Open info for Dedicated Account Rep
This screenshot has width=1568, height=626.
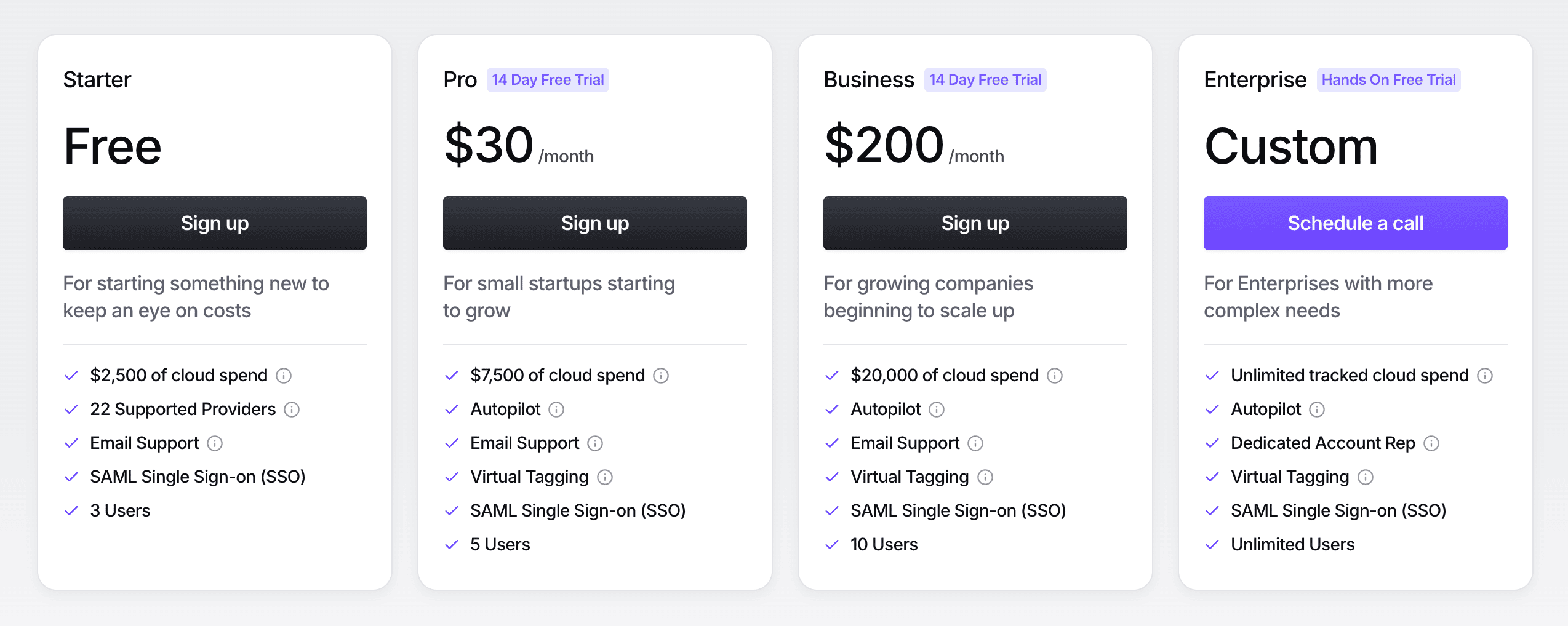pyautogui.click(x=1432, y=443)
